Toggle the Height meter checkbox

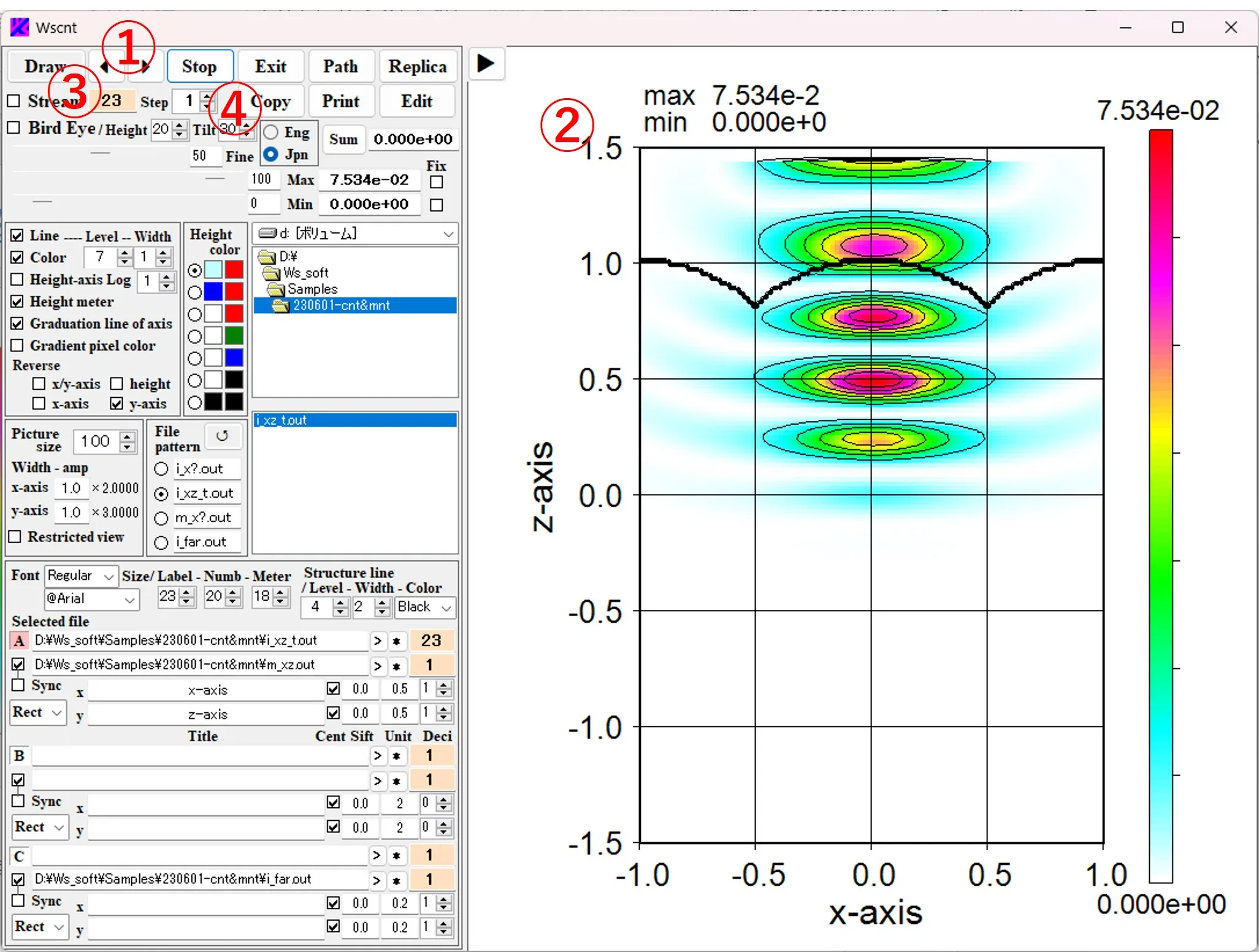17,302
